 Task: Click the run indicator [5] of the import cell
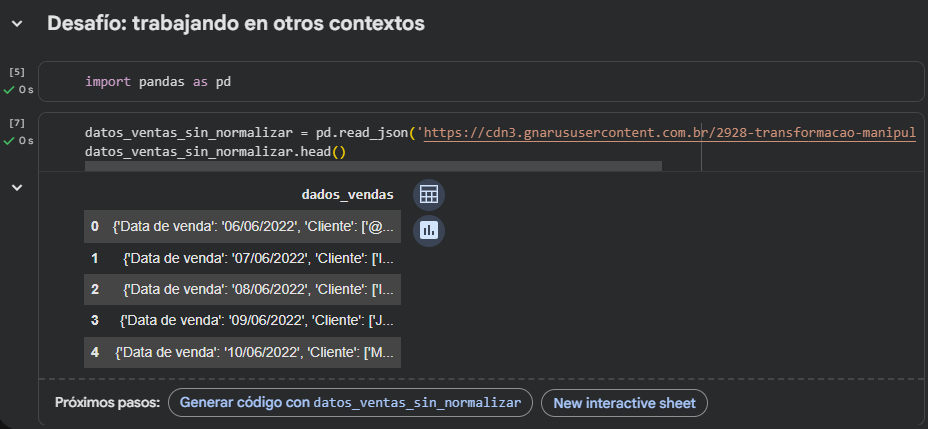tap(17, 72)
